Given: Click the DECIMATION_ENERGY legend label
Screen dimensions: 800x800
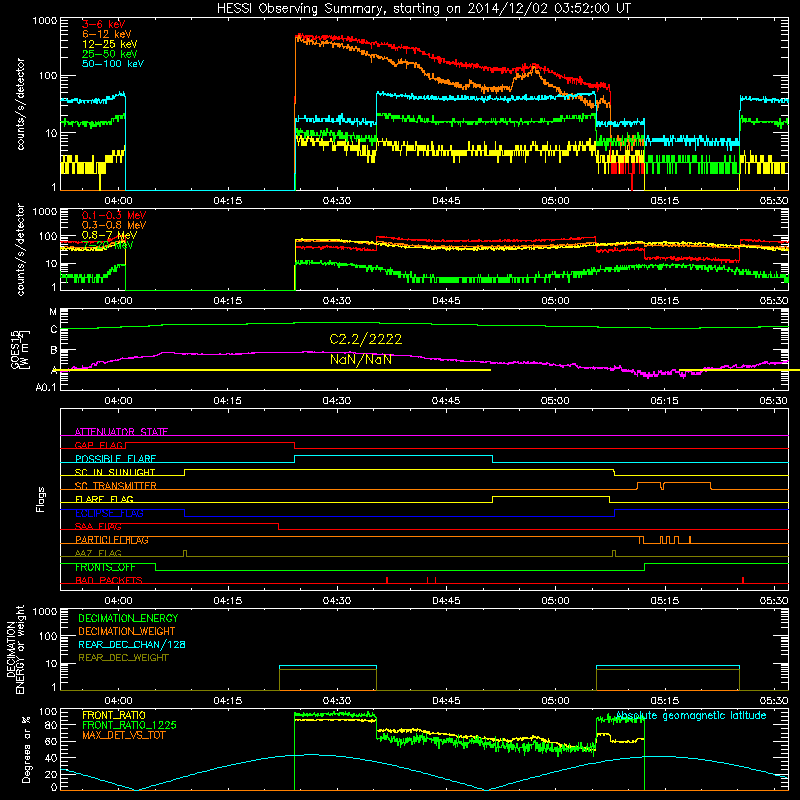Looking at the screenshot, I should click(x=128, y=618).
